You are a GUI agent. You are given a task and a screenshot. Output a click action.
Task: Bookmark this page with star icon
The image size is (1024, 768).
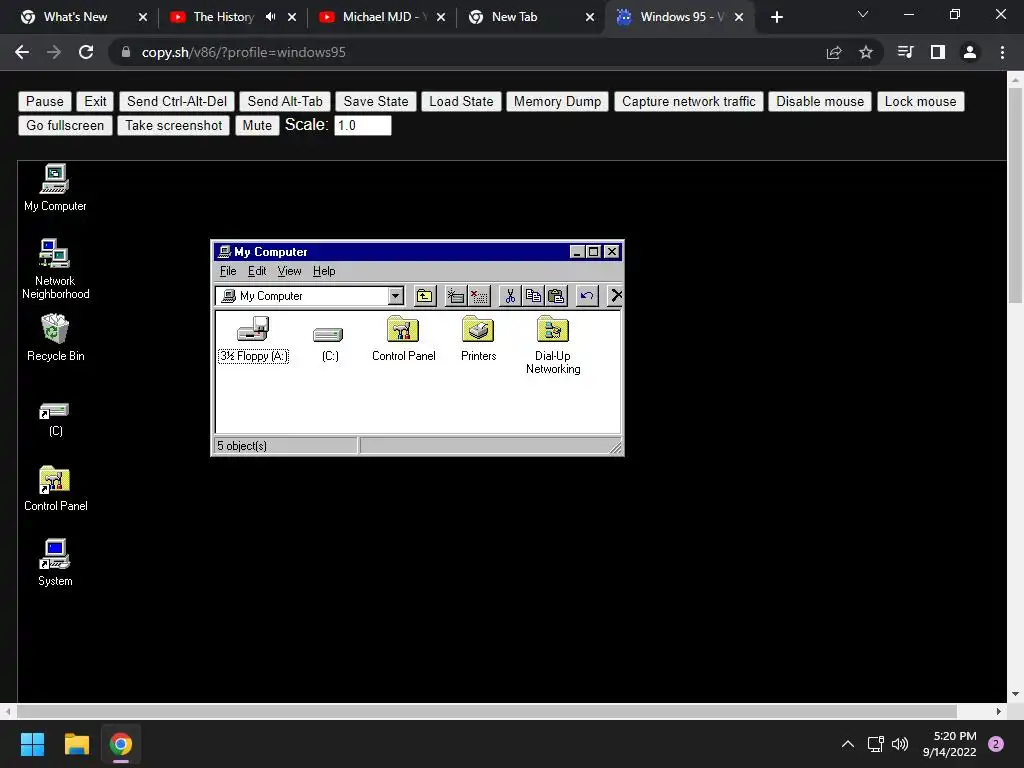(865, 52)
